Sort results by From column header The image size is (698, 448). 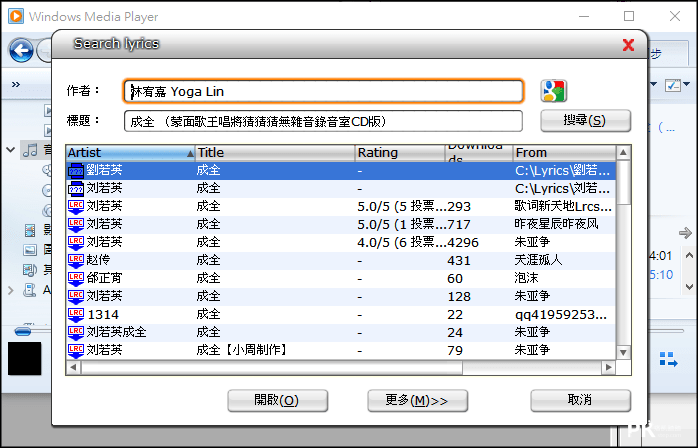tap(564, 153)
